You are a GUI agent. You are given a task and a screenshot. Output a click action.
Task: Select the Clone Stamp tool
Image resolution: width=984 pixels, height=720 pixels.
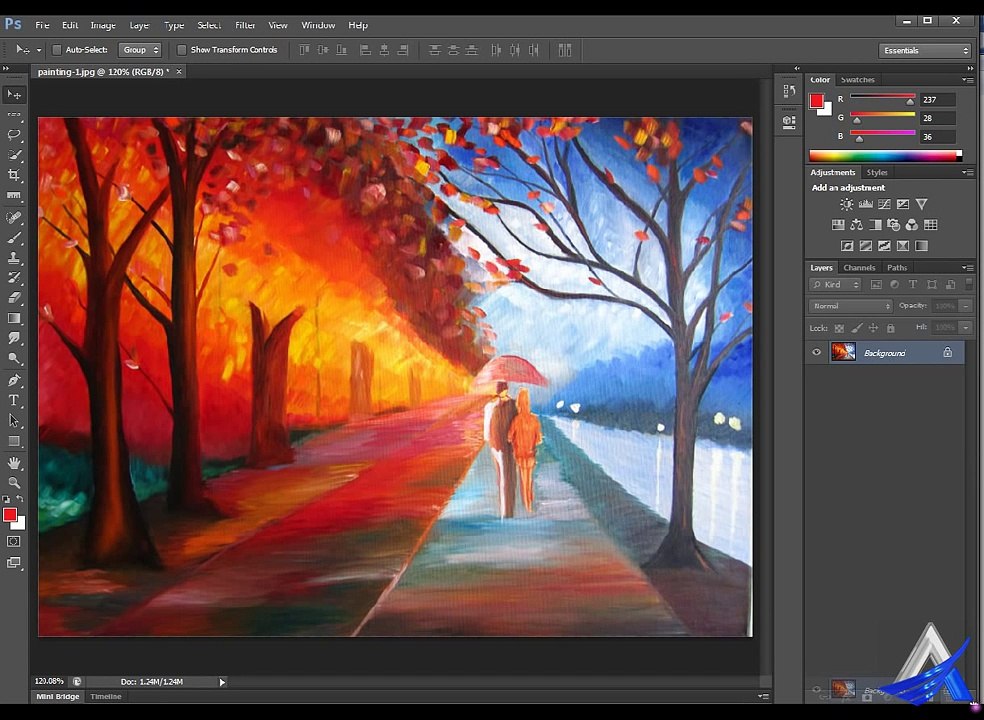(x=14, y=258)
